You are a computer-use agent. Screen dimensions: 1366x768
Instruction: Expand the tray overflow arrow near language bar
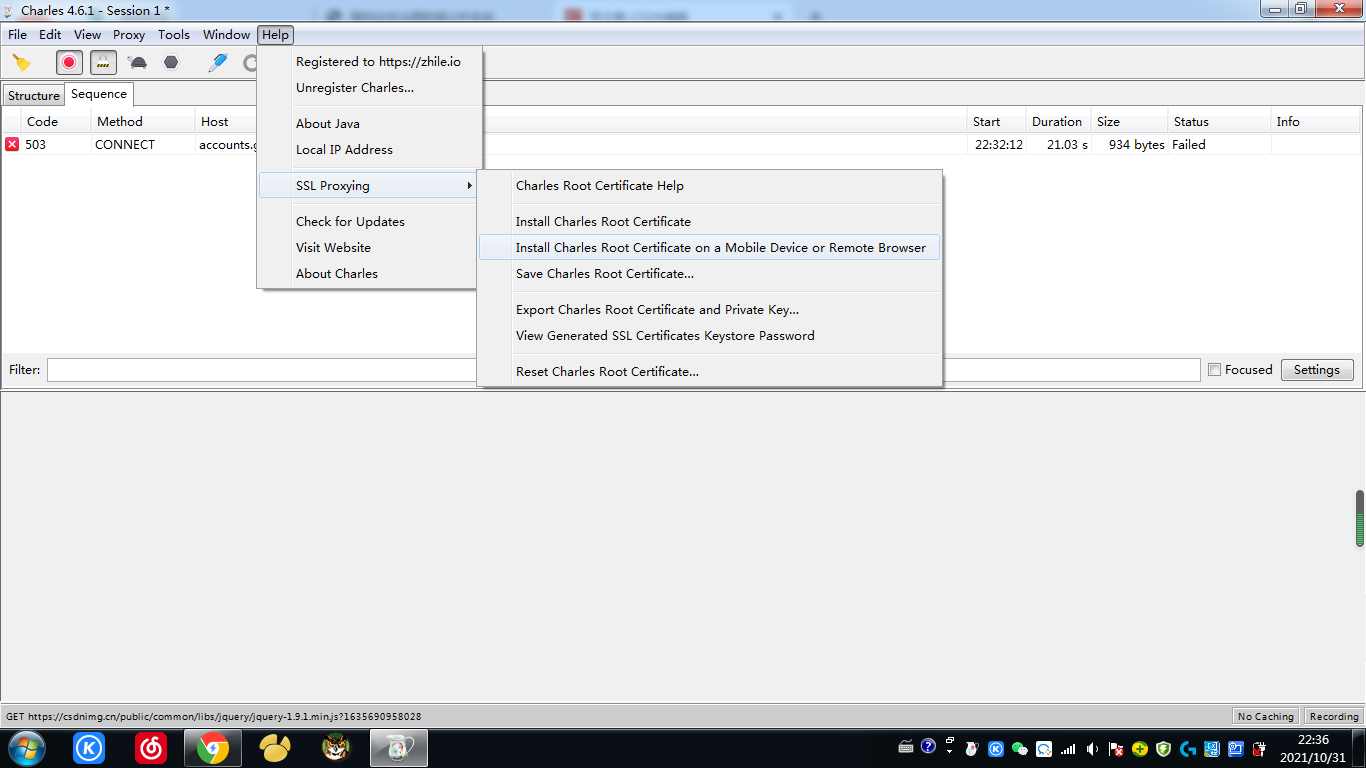coord(949,750)
